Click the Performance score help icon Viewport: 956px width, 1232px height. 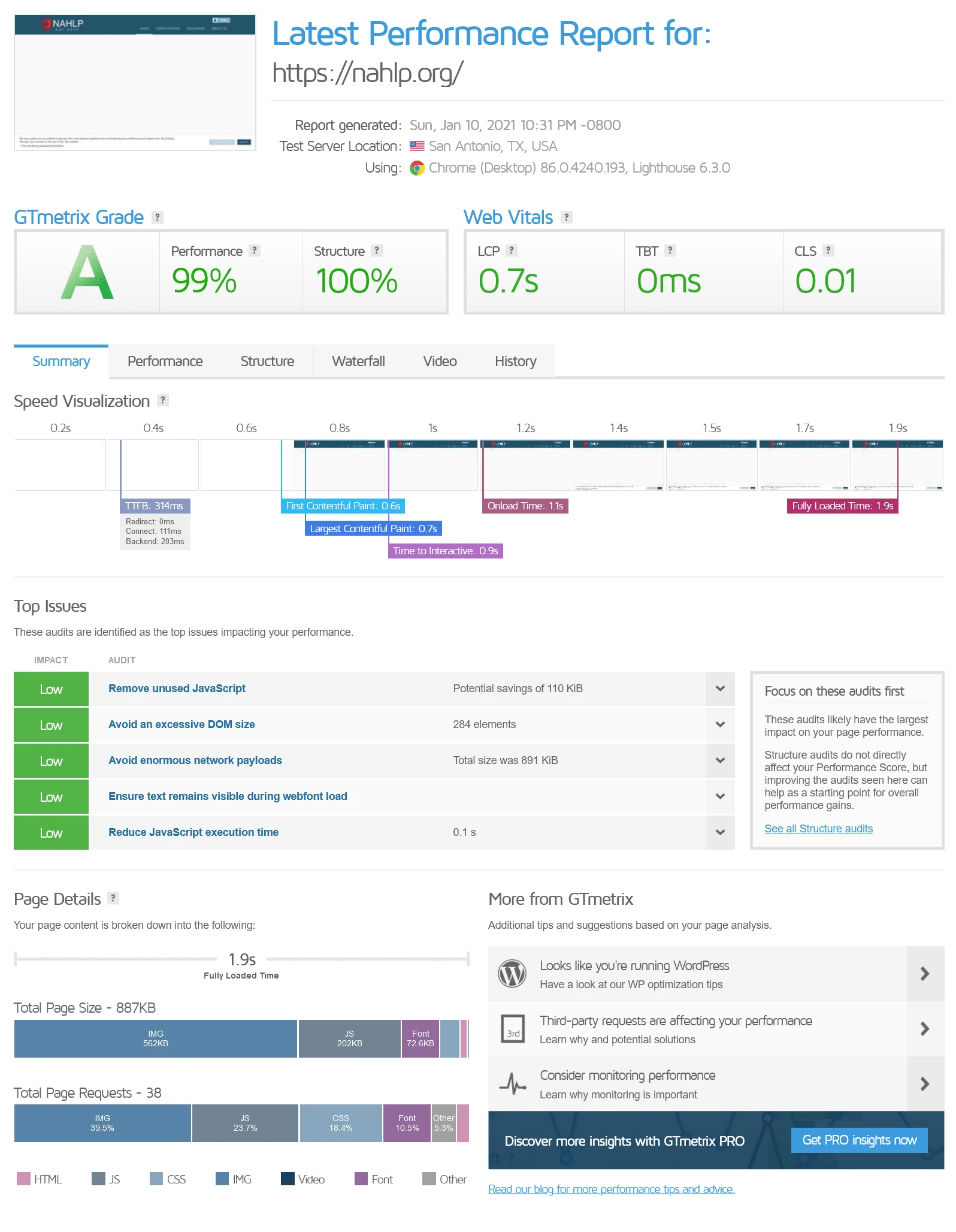pyautogui.click(x=255, y=250)
